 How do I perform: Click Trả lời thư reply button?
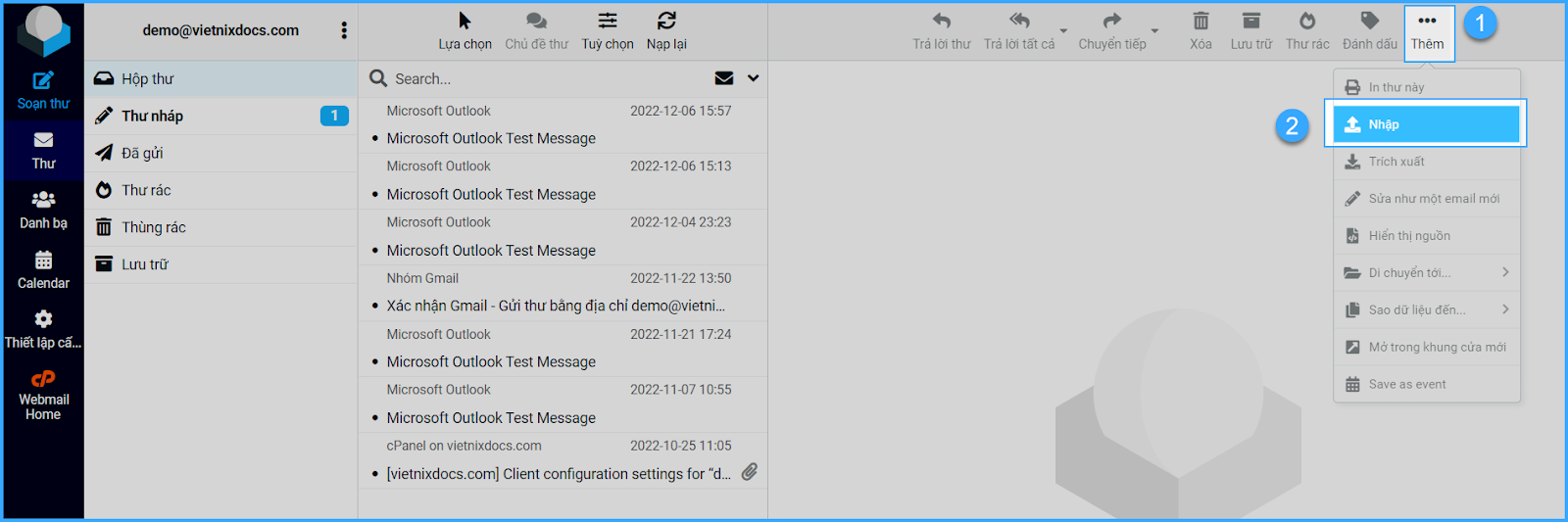pos(941,30)
